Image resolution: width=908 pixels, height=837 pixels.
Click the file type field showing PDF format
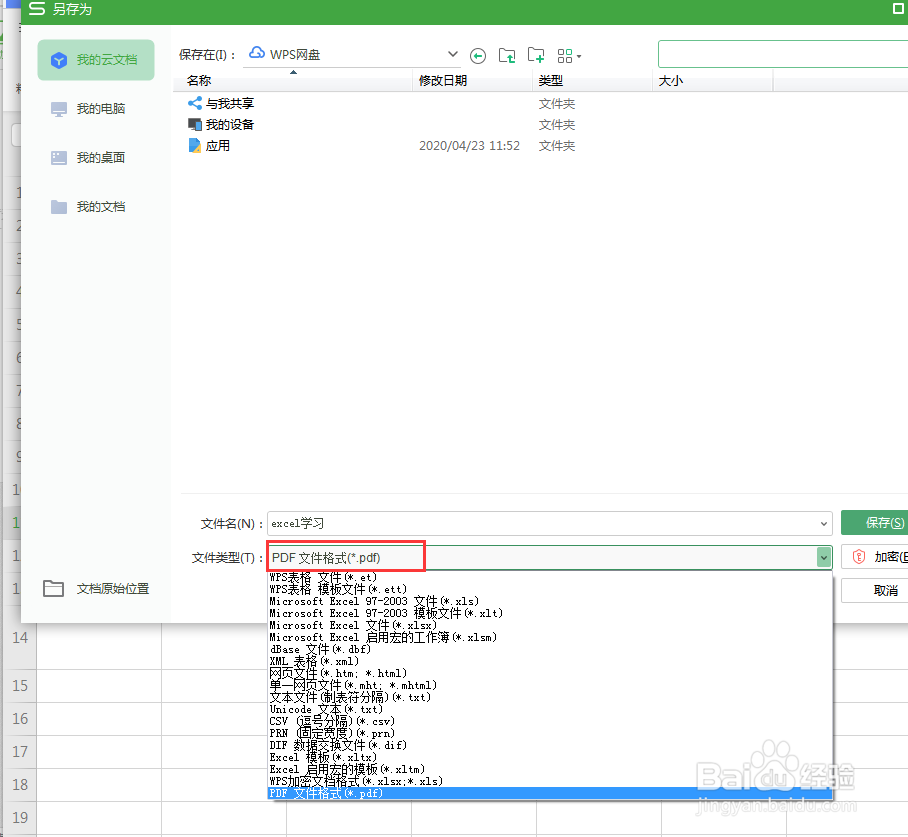point(550,558)
